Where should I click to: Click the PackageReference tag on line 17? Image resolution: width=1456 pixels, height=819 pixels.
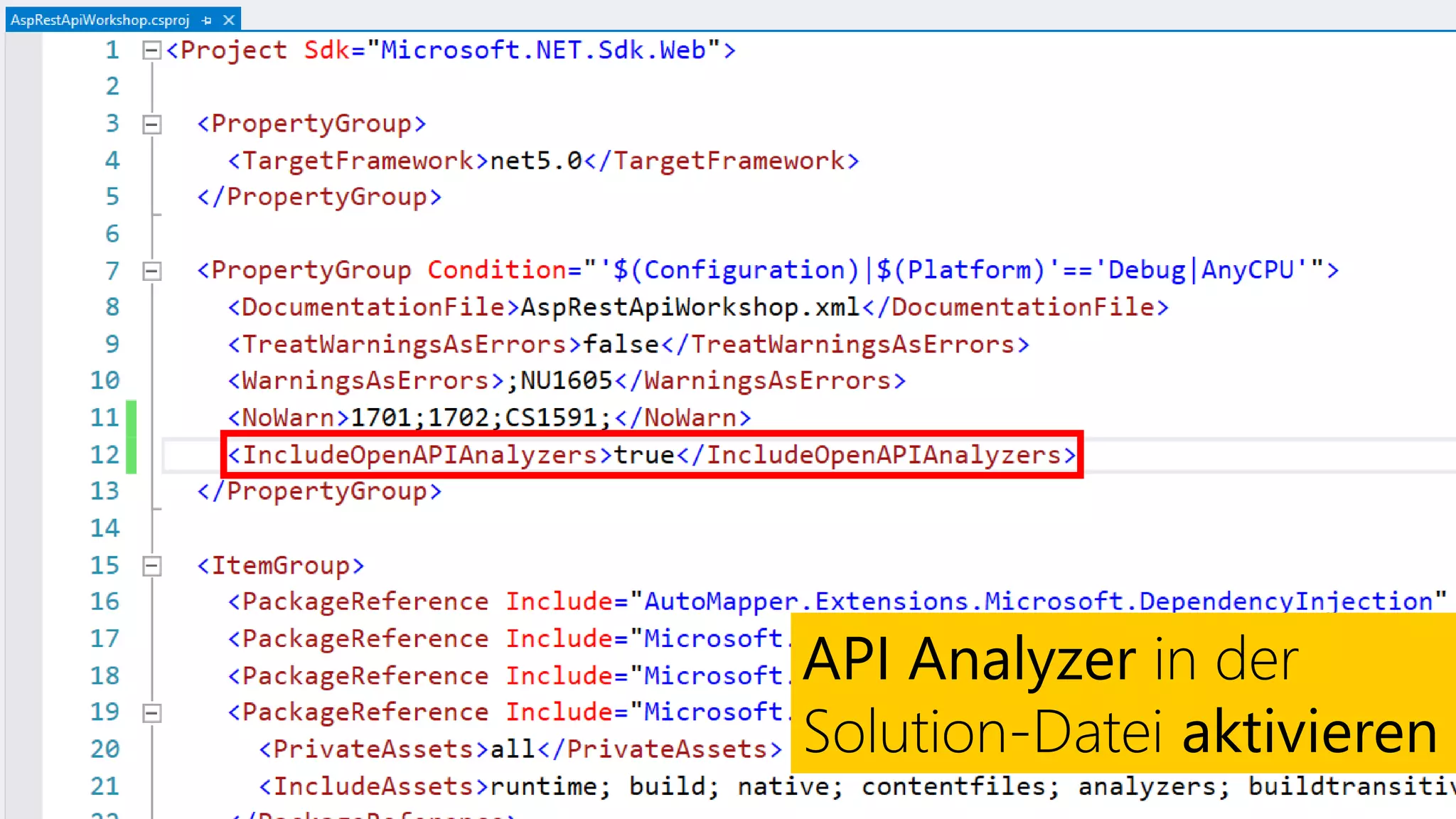pos(358,638)
